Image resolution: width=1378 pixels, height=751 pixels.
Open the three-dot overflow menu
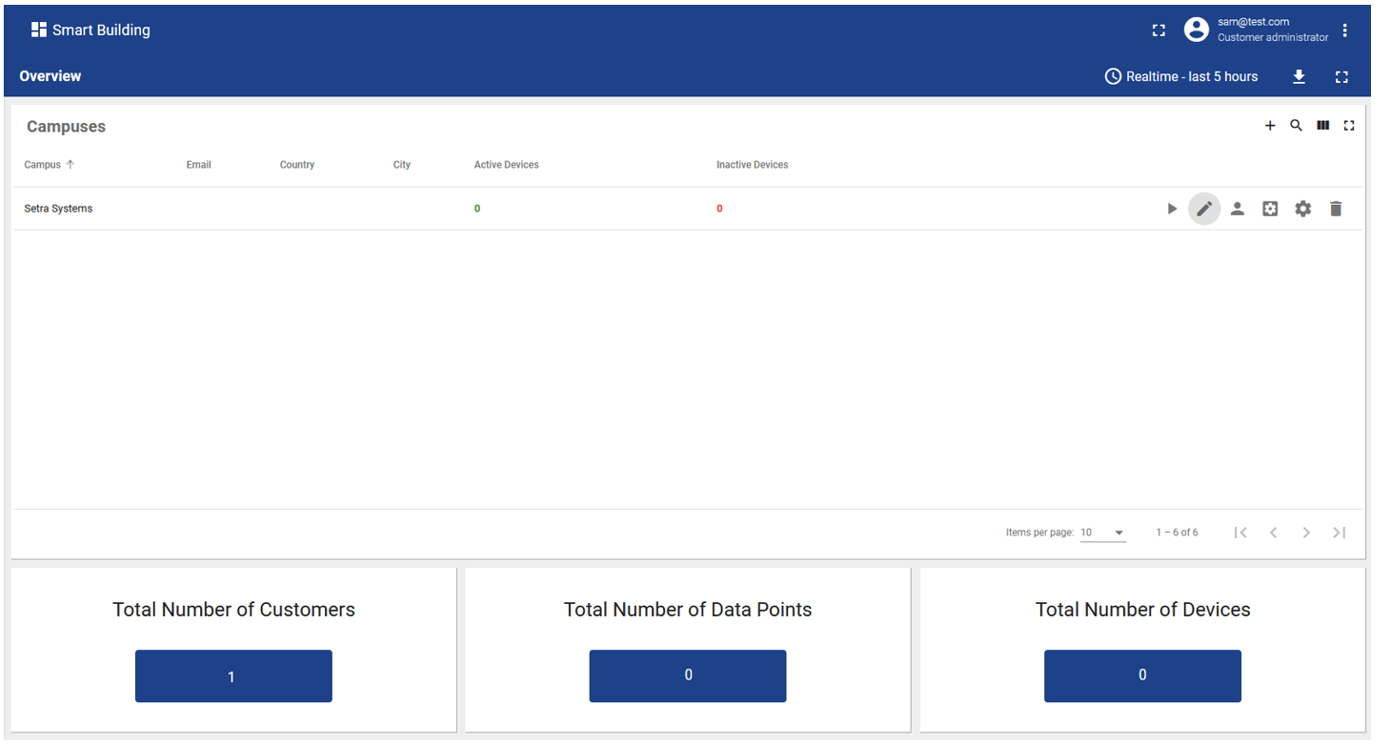(1345, 29)
